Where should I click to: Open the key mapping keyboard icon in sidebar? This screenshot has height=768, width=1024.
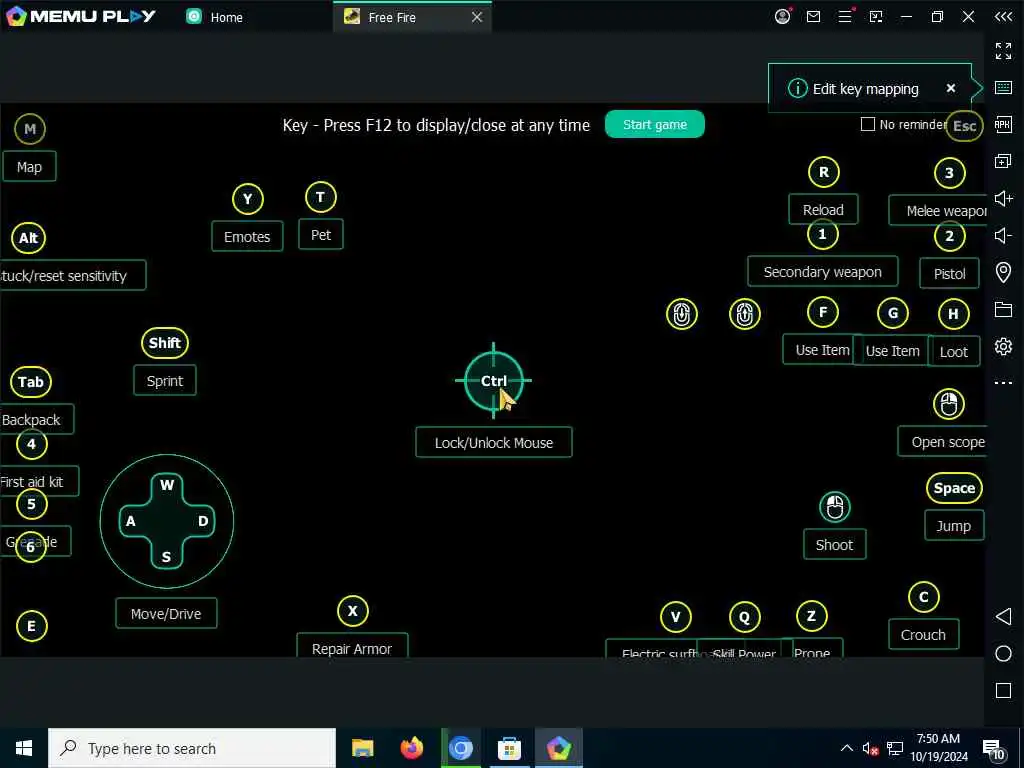[x=1003, y=88]
